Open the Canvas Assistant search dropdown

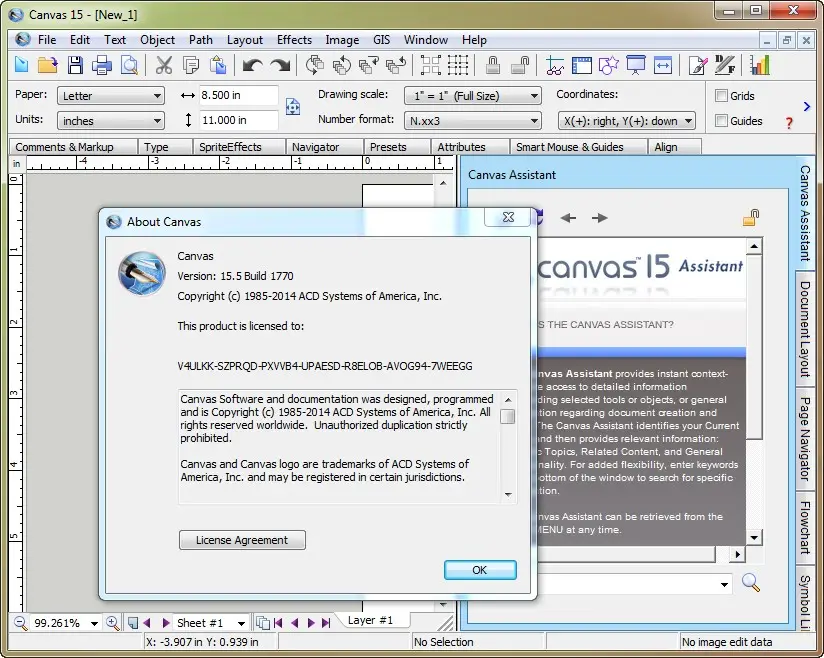[725, 584]
